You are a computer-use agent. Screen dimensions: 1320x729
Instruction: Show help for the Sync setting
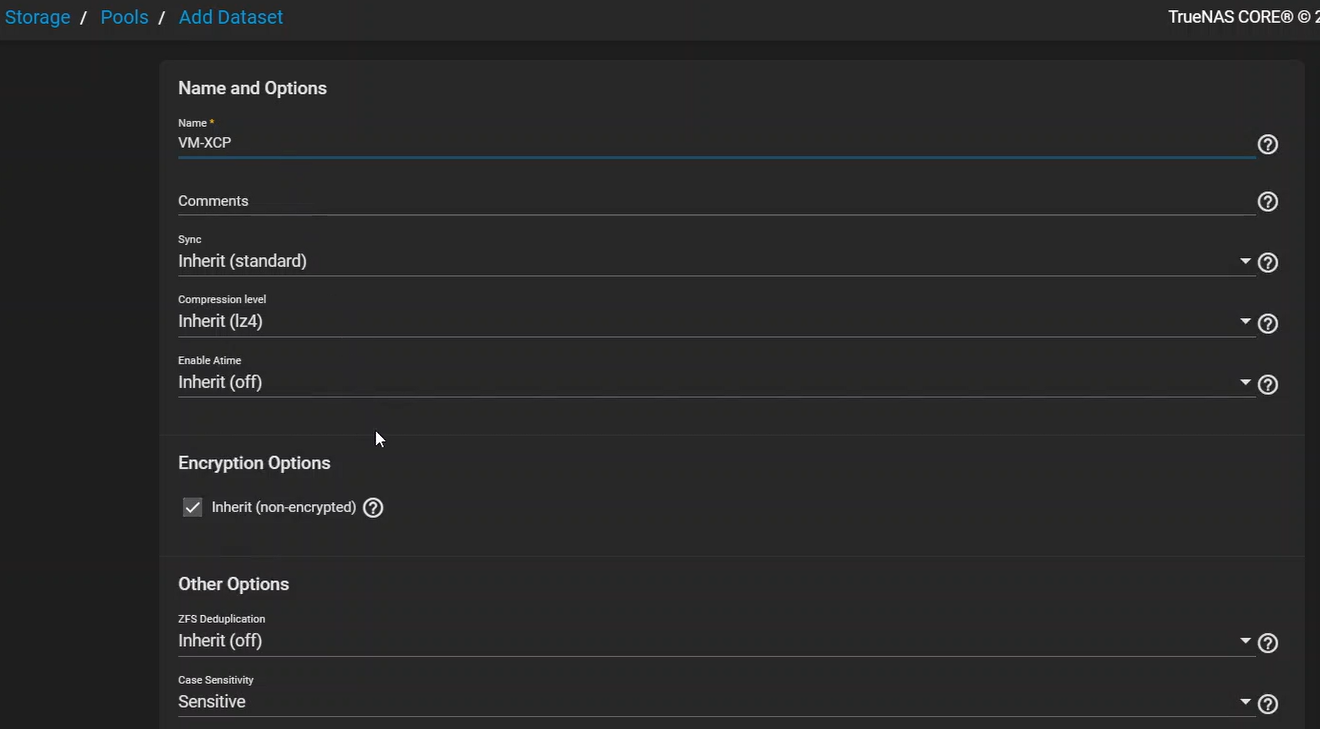[1267, 263]
